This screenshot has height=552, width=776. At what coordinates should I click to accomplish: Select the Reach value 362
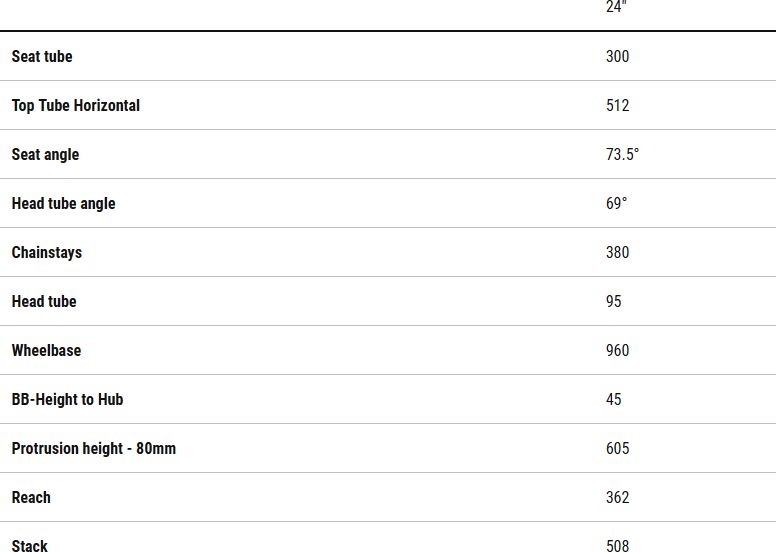pos(617,498)
